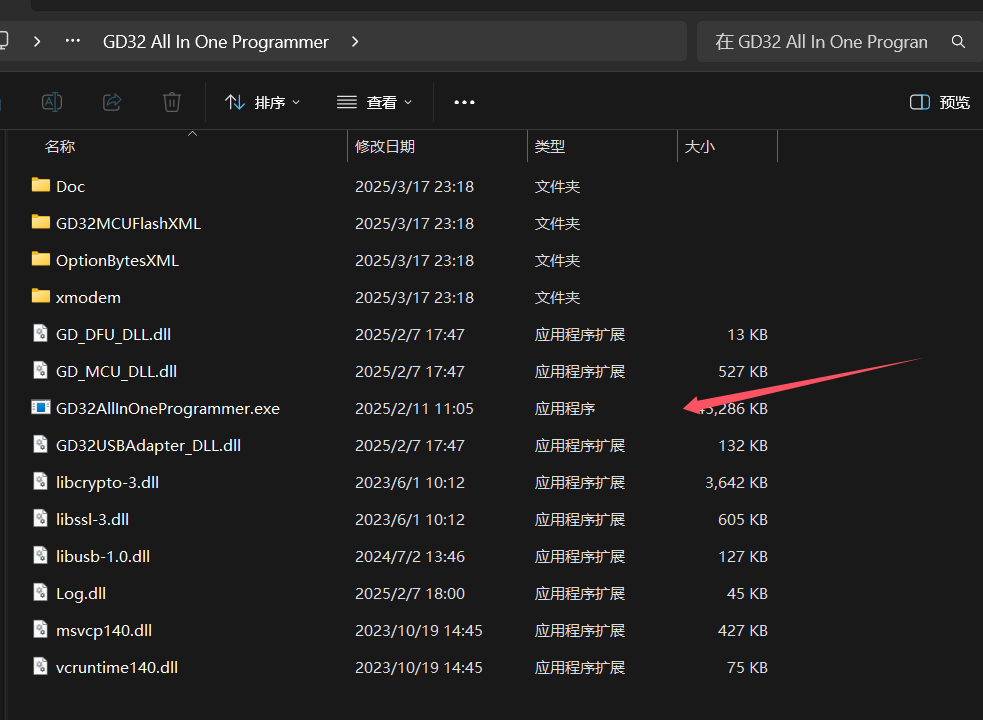This screenshot has height=720, width=983.
Task: Open the three-dot more options menu
Action: 464,102
